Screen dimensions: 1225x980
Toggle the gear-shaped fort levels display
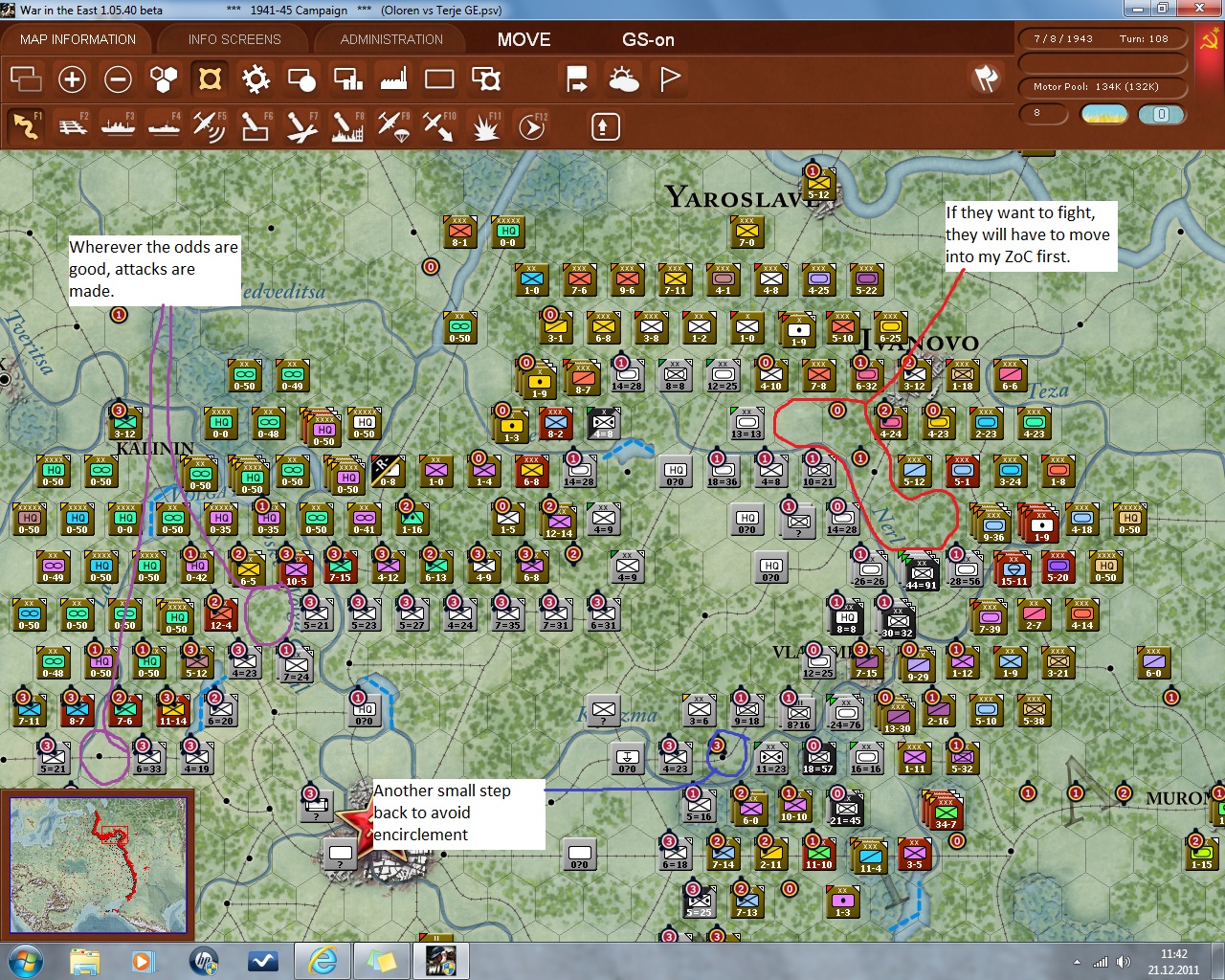pyautogui.click(x=256, y=78)
